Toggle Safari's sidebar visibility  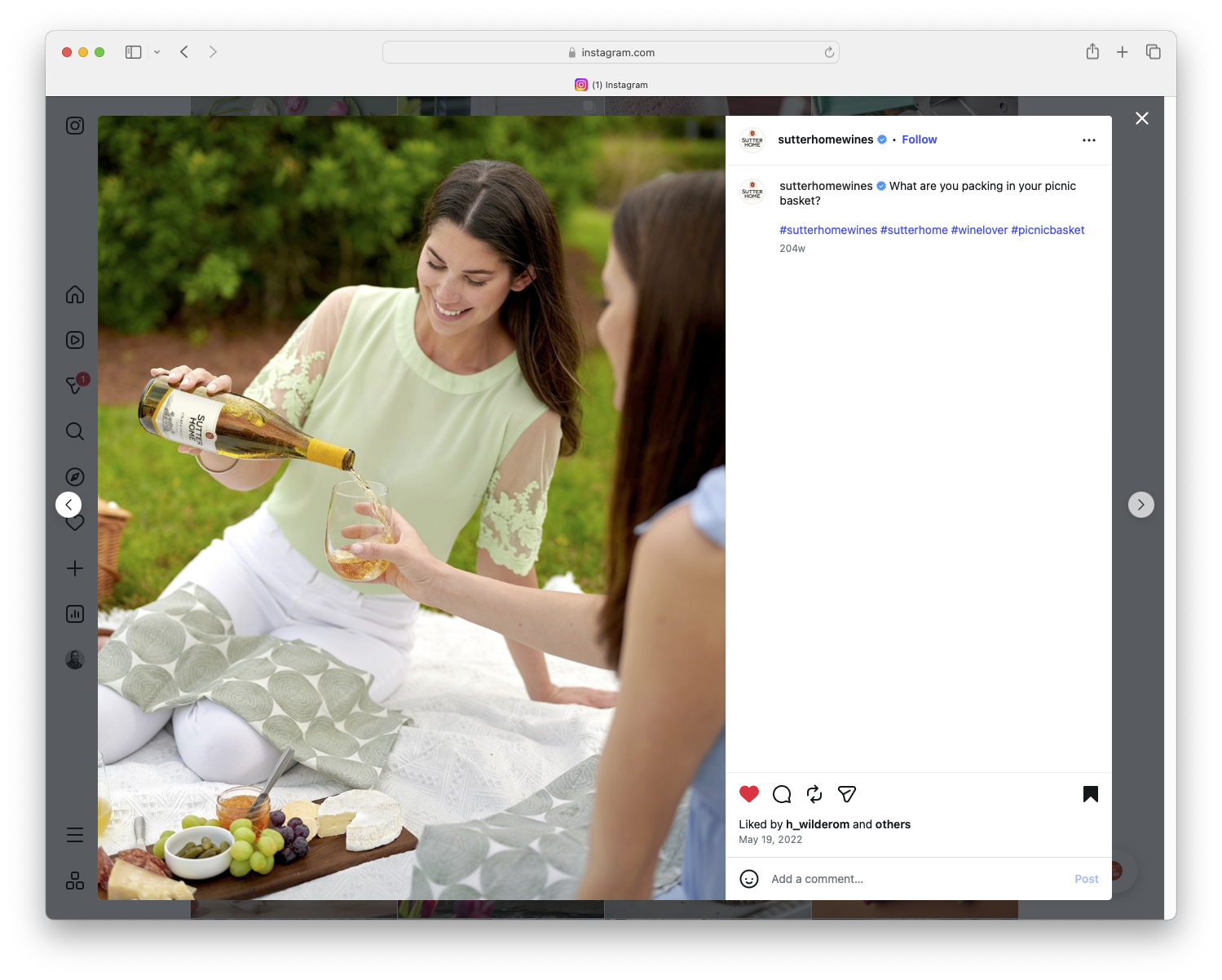[x=132, y=51]
